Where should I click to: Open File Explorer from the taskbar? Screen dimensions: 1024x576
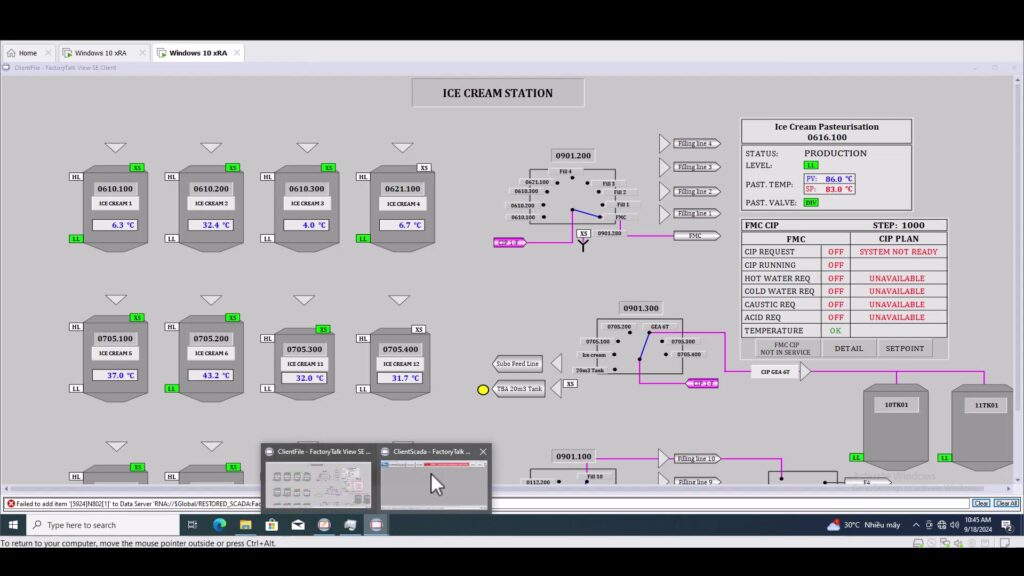click(x=245, y=525)
